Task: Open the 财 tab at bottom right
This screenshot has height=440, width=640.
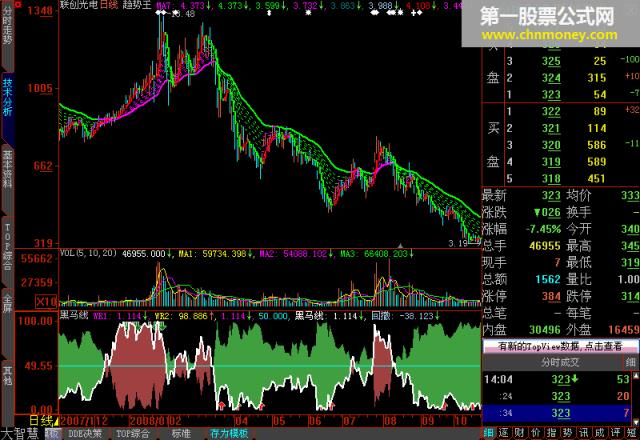Action: pyautogui.click(x=520, y=433)
